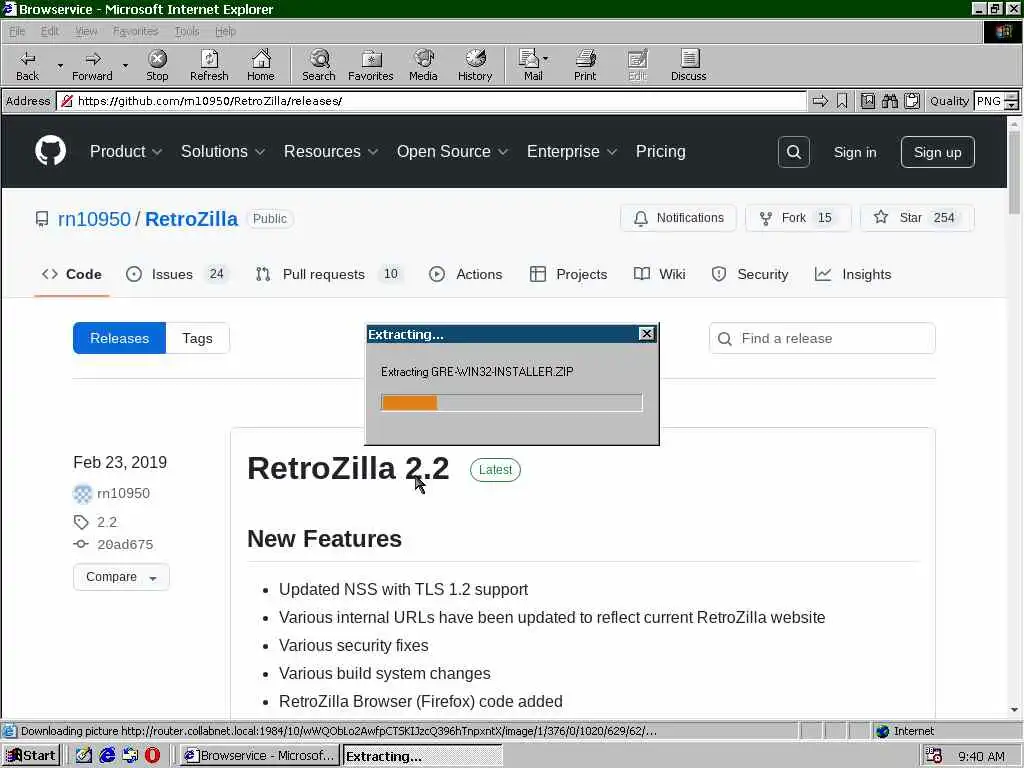Launch Opera from quick launch icon
This screenshot has width=1024, height=768.
click(x=152, y=755)
